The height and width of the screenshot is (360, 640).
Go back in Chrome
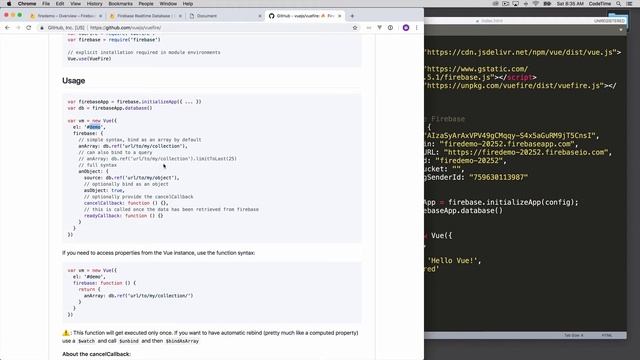pos(7,28)
